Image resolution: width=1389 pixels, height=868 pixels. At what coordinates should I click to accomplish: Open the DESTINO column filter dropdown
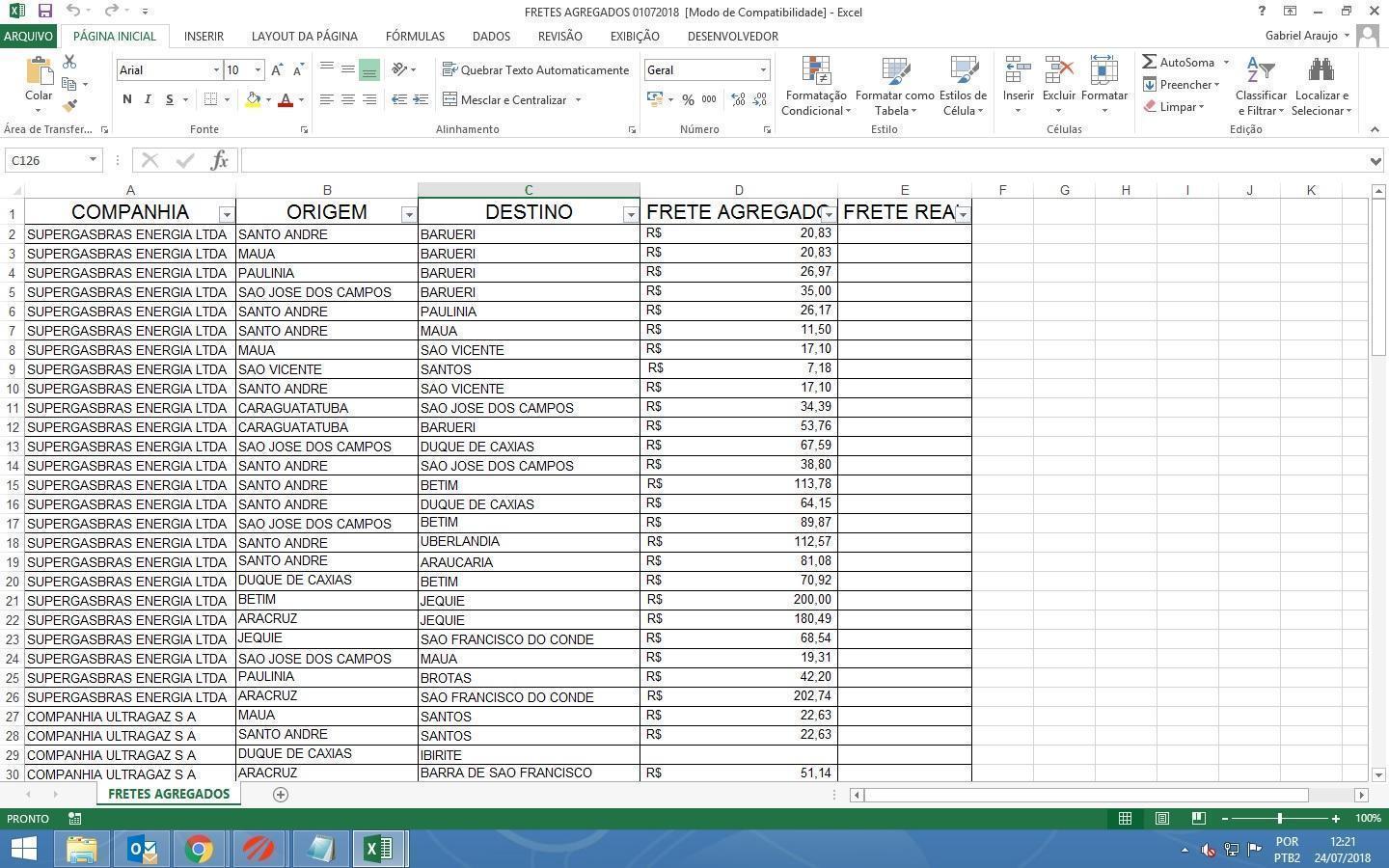point(631,214)
